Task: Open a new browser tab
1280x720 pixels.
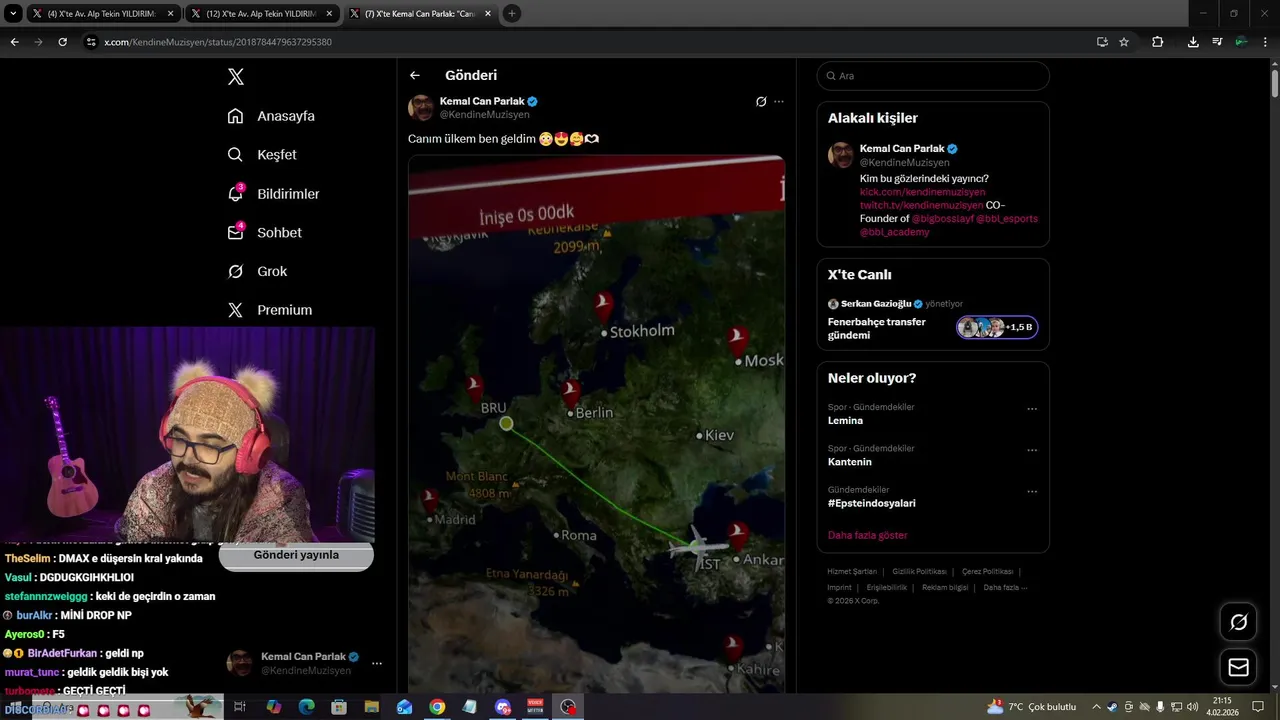Action: pyautogui.click(x=511, y=14)
